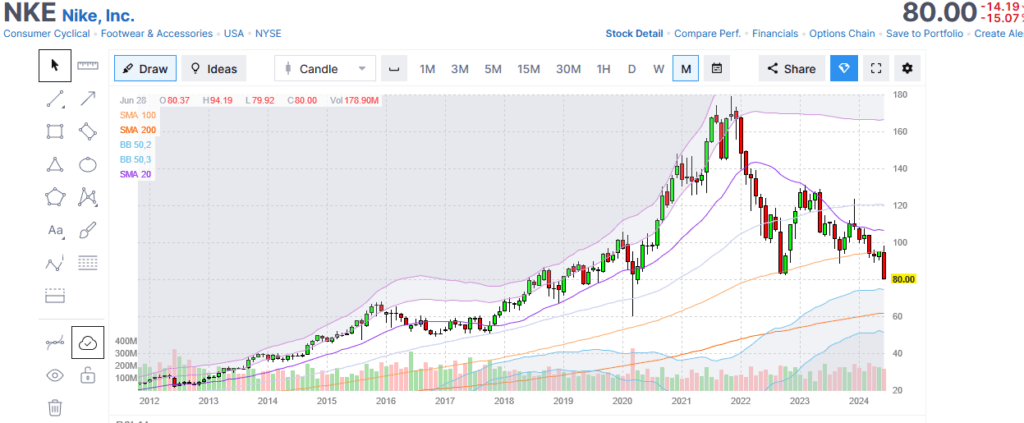Switch to 5M timeframe
This screenshot has width=1024, height=423.
click(x=493, y=69)
